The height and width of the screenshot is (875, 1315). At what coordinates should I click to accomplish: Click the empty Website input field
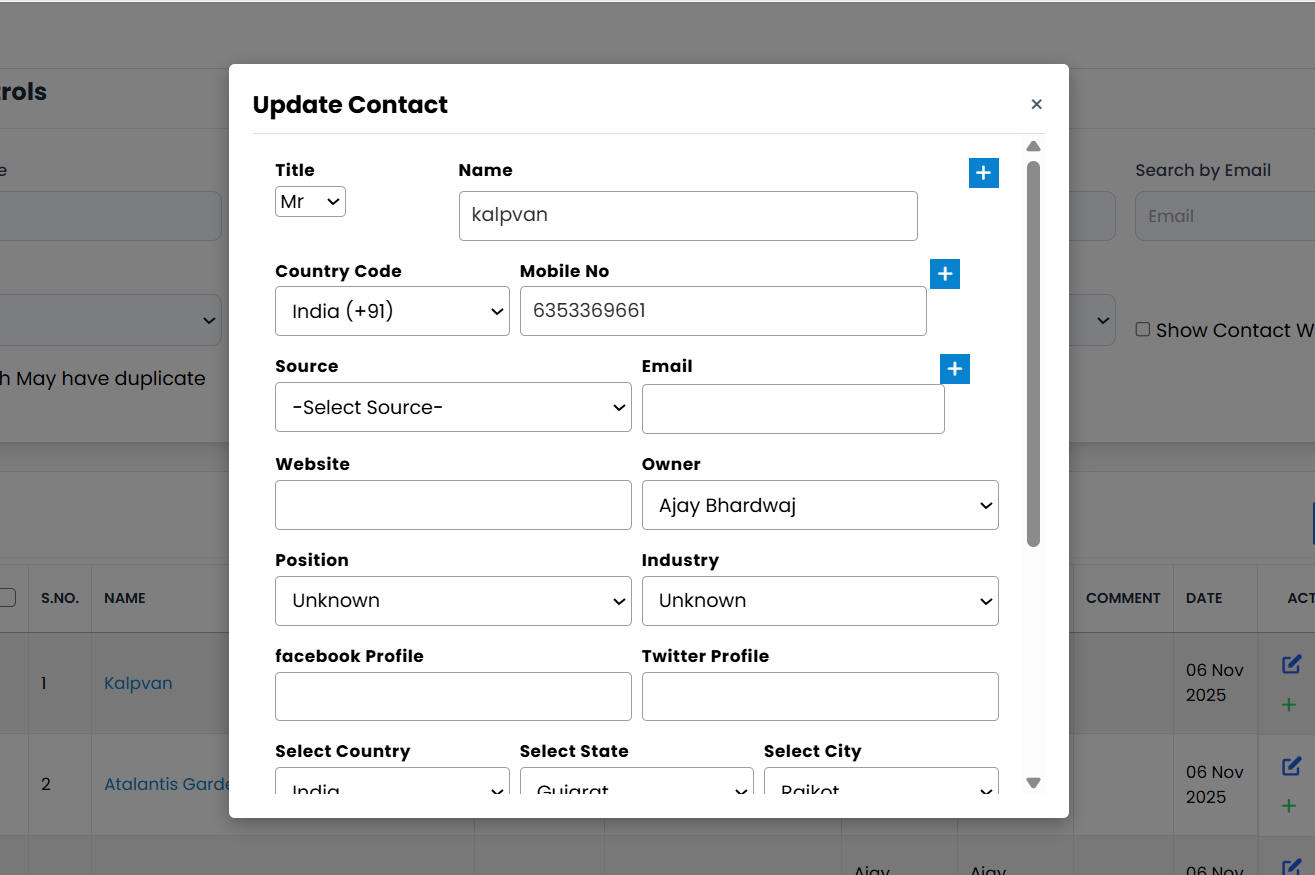(x=452, y=505)
